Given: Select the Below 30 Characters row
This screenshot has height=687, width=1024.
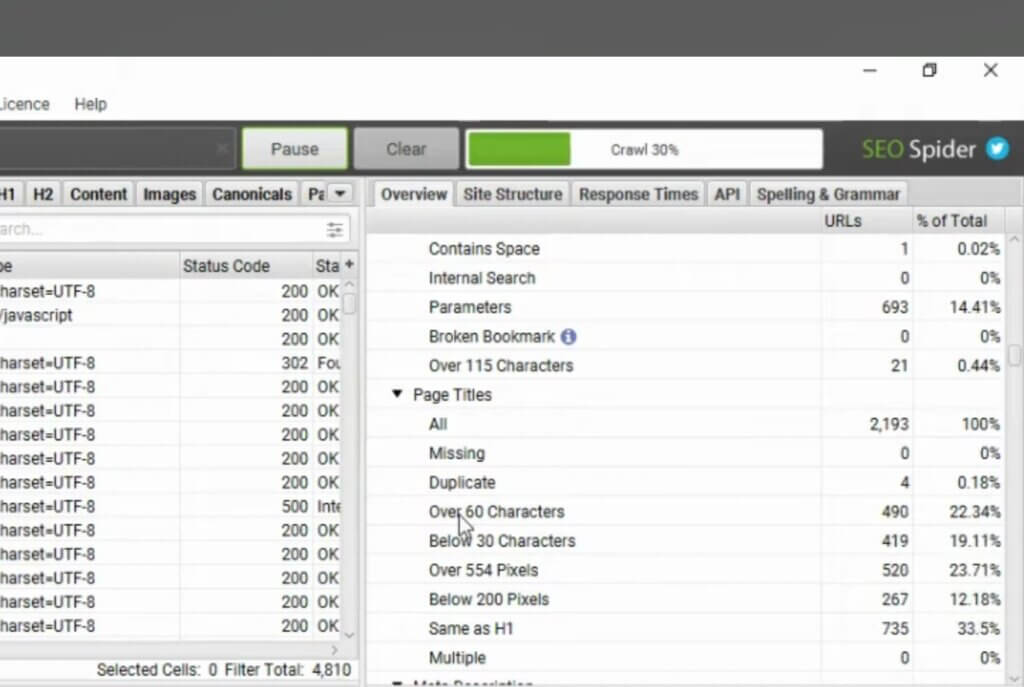Looking at the screenshot, I should point(684,541).
